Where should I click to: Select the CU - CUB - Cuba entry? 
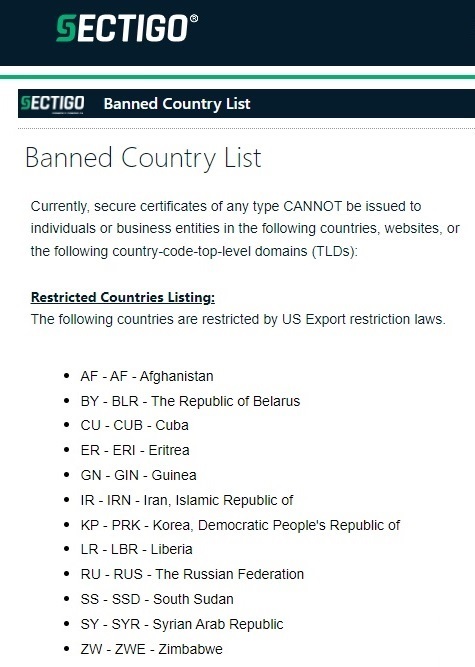coord(134,425)
